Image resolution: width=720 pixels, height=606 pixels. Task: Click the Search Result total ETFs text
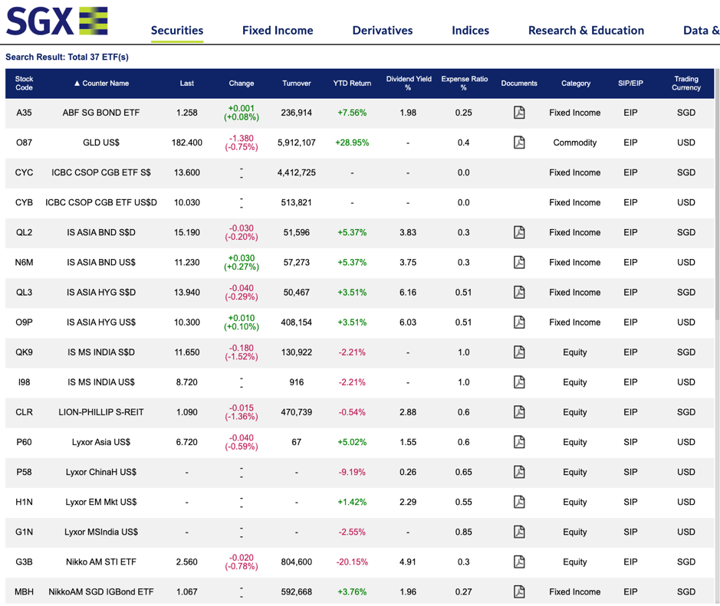point(67,57)
